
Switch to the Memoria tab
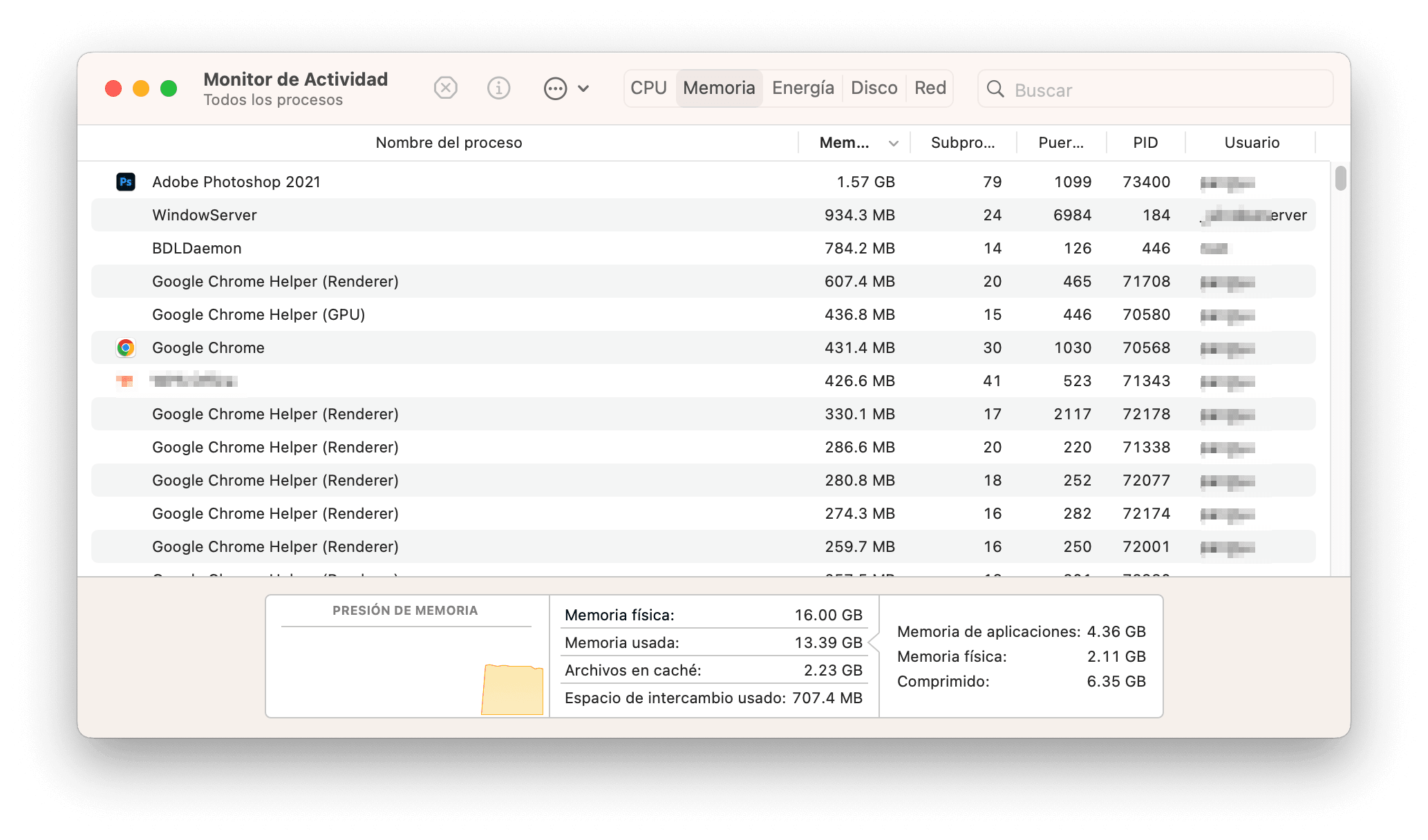(x=719, y=88)
